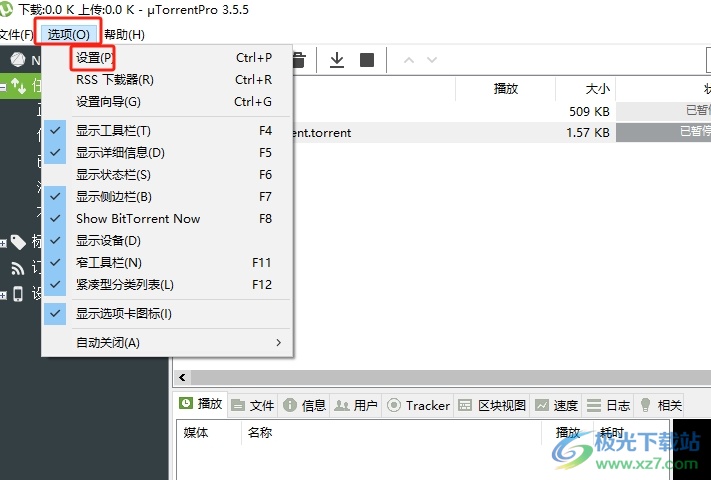Viewport: 711px width, 480px height.
Task: Switch to the 相关 tab
Action: coord(660,405)
